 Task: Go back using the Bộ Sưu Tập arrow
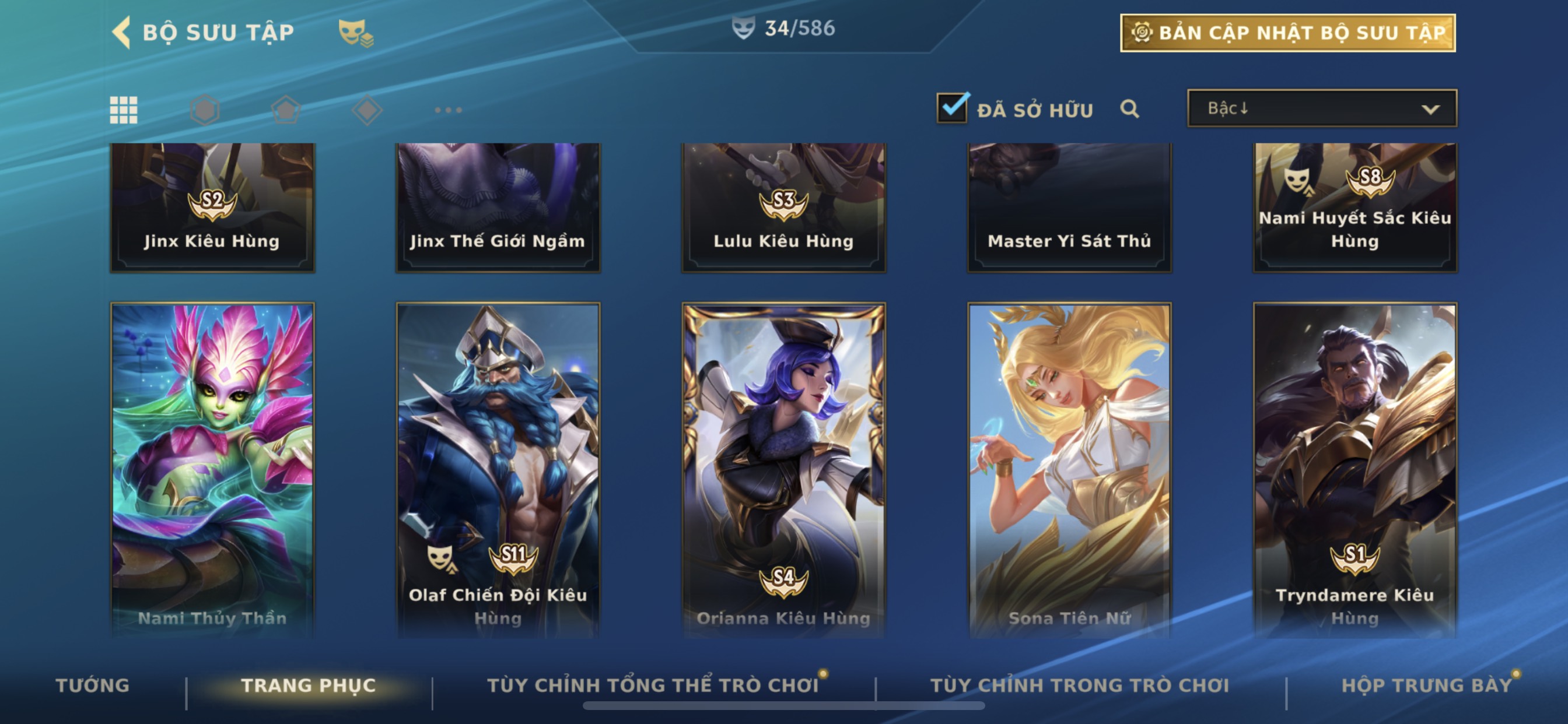(x=121, y=32)
